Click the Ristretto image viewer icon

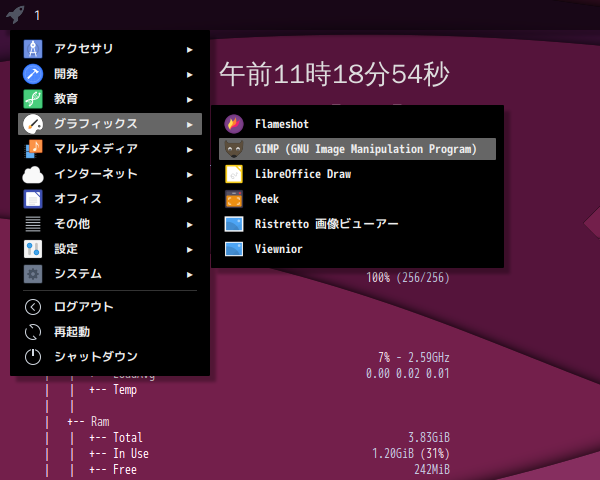(234, 224)
